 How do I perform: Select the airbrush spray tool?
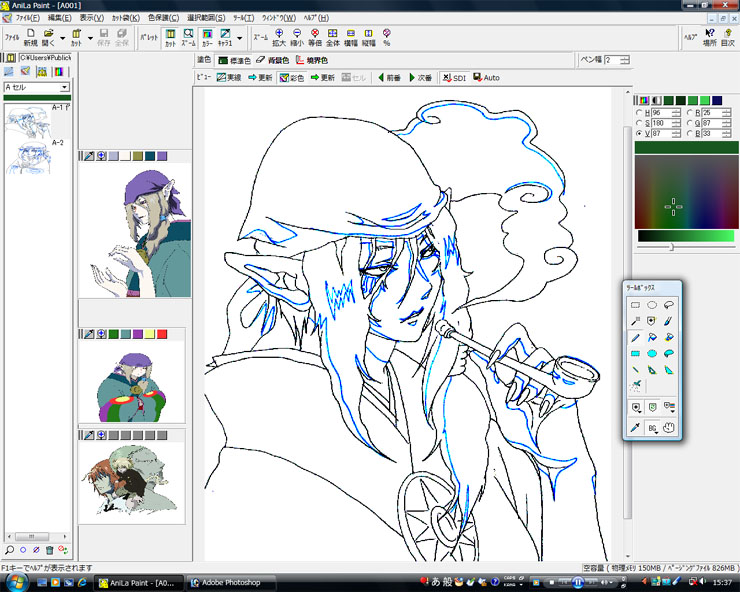[x=635, y=386]
